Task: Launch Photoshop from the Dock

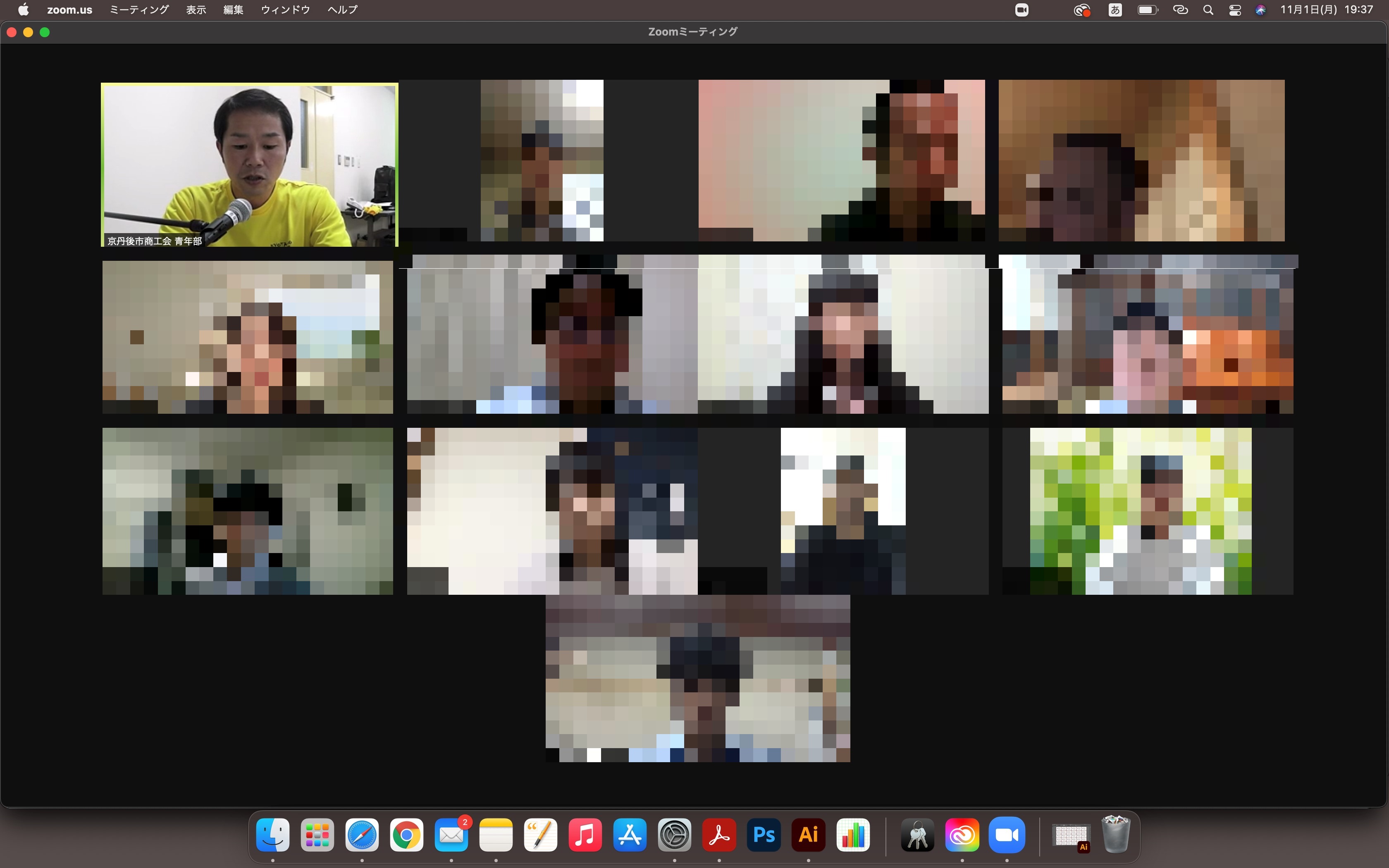Action: click(764, 835)
